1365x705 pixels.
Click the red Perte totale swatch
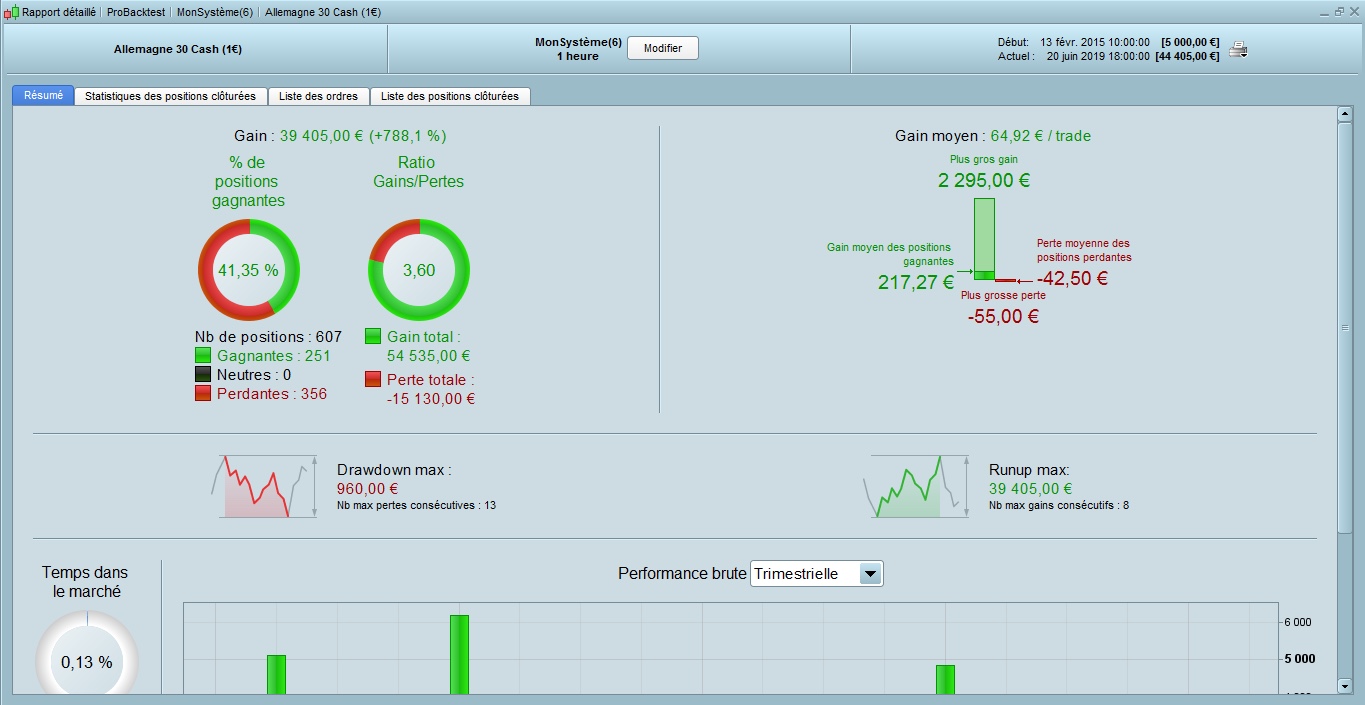point(373,379)
